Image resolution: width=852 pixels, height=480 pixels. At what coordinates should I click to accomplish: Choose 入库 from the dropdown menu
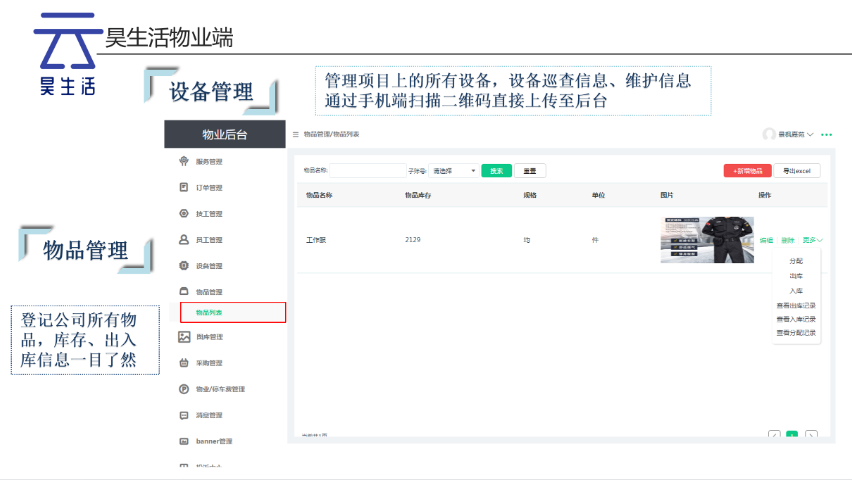coord(796,291)
